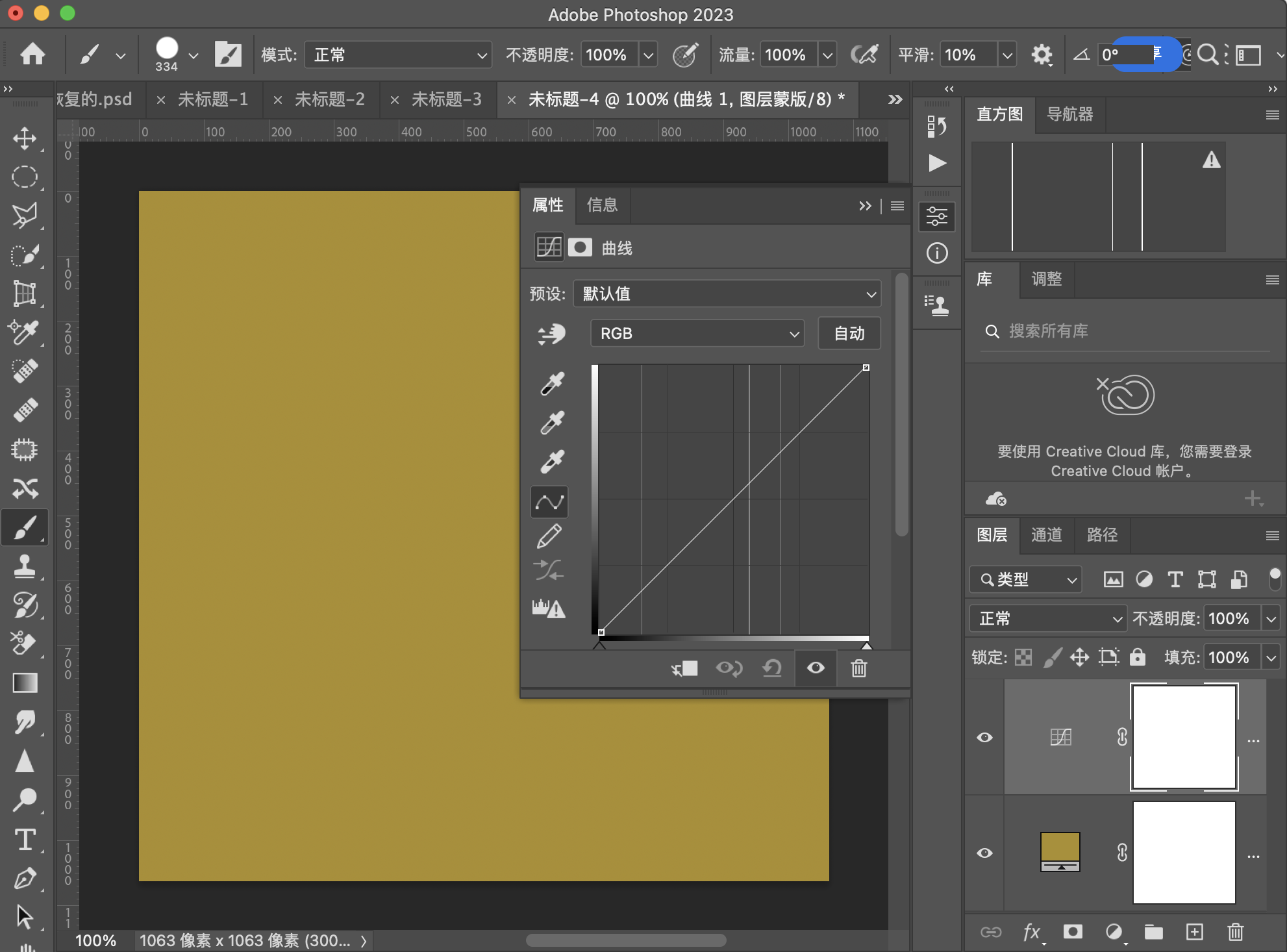
Task: Click the white point eyedropper in Curves
Action: (553, 461)
